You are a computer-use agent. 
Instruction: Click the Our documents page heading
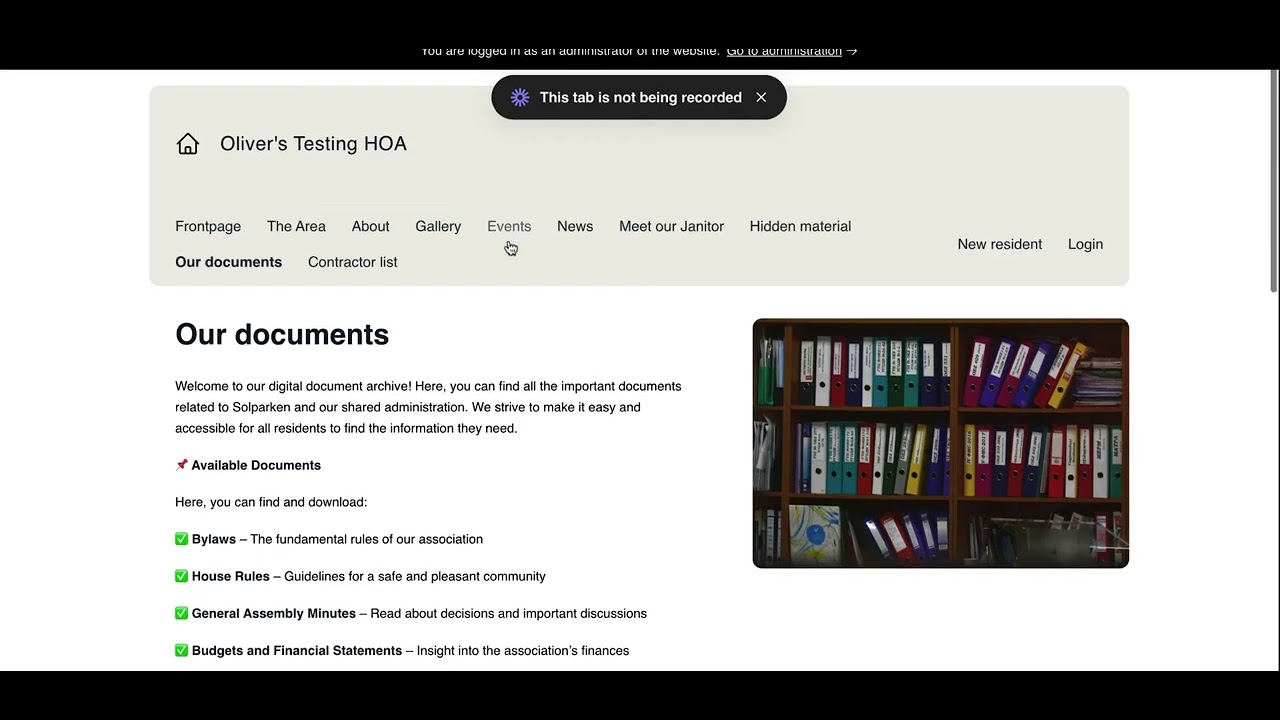pyautogui.click(x=282, y=334)
